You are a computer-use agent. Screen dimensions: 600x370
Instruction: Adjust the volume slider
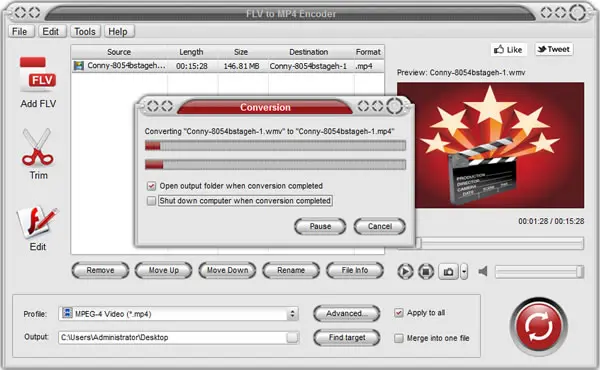point(539,272)
